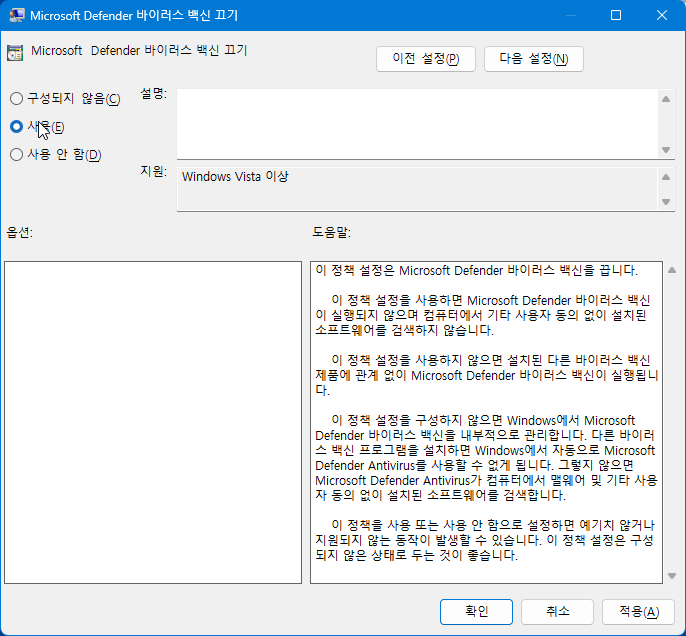Click the 설명 box scroll up arrow
Screen dimensions: 686x636
coord(666,99)
